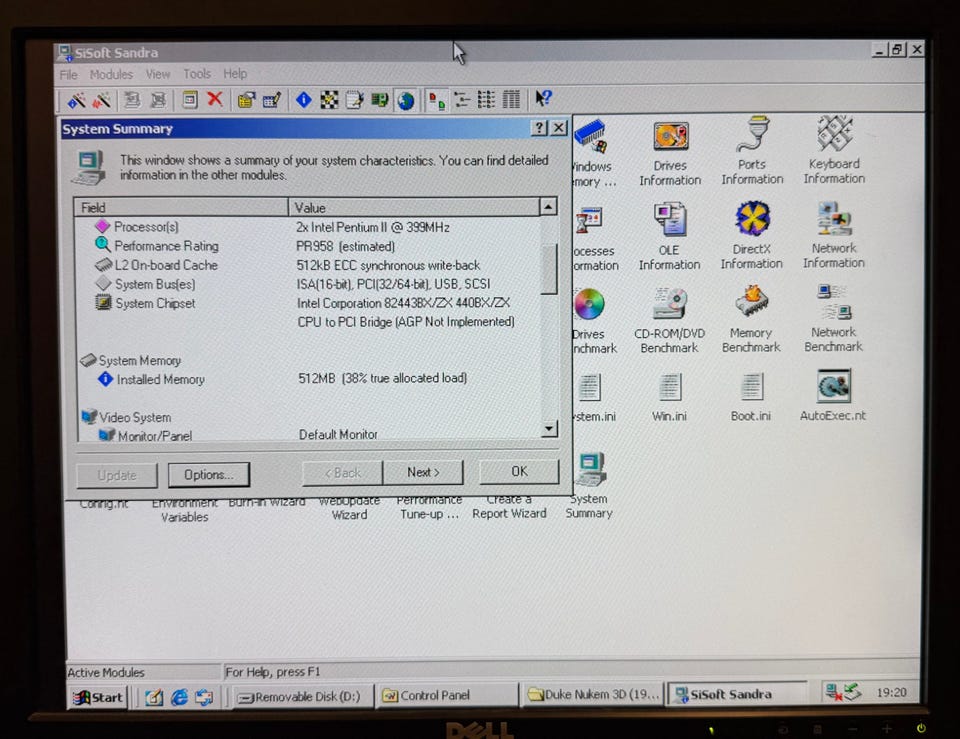960x739 pixels.
Task: Select the AutoExec.nt module icon
Action: click(x=833, y=396)
